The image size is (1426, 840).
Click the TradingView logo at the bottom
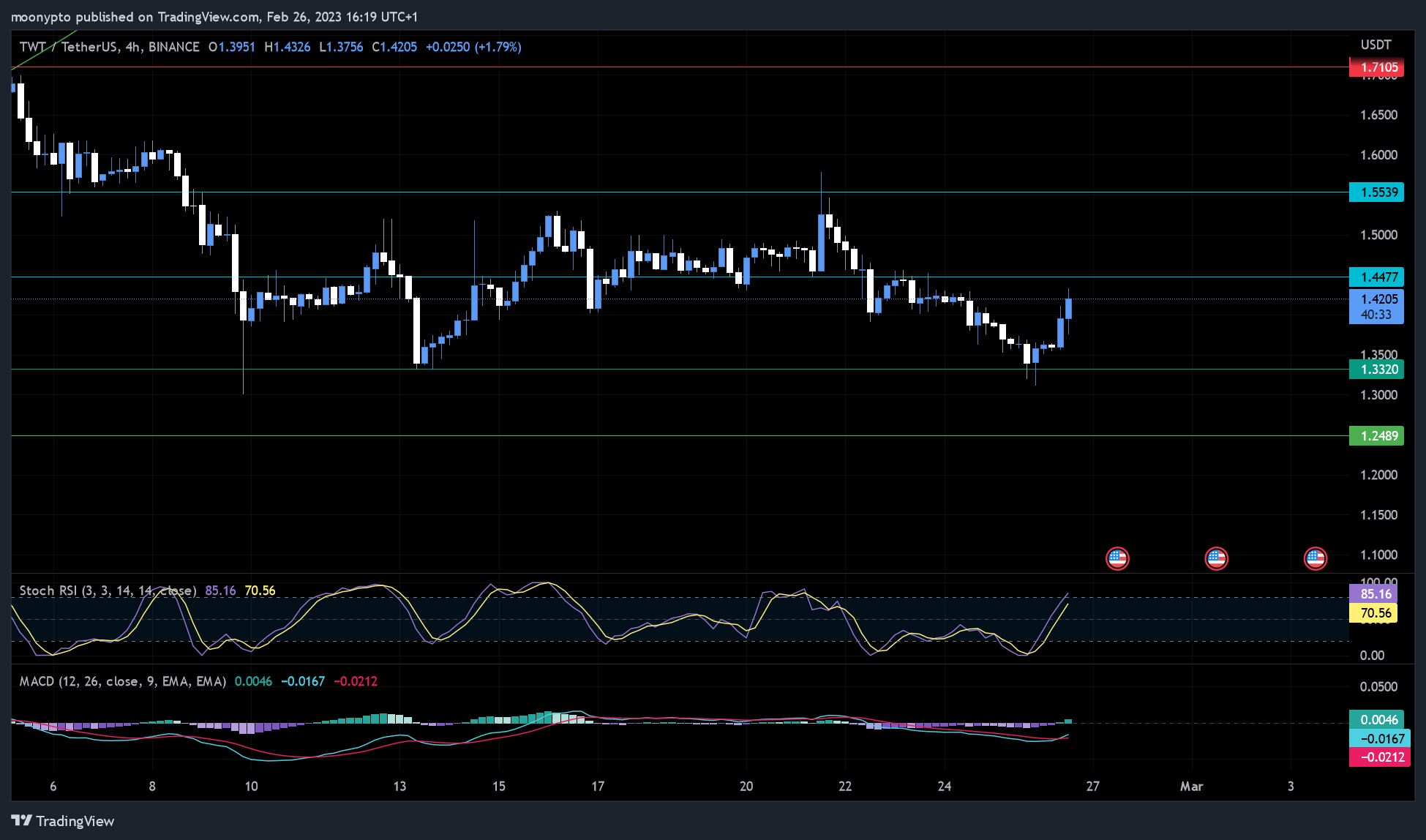point(63,821)
